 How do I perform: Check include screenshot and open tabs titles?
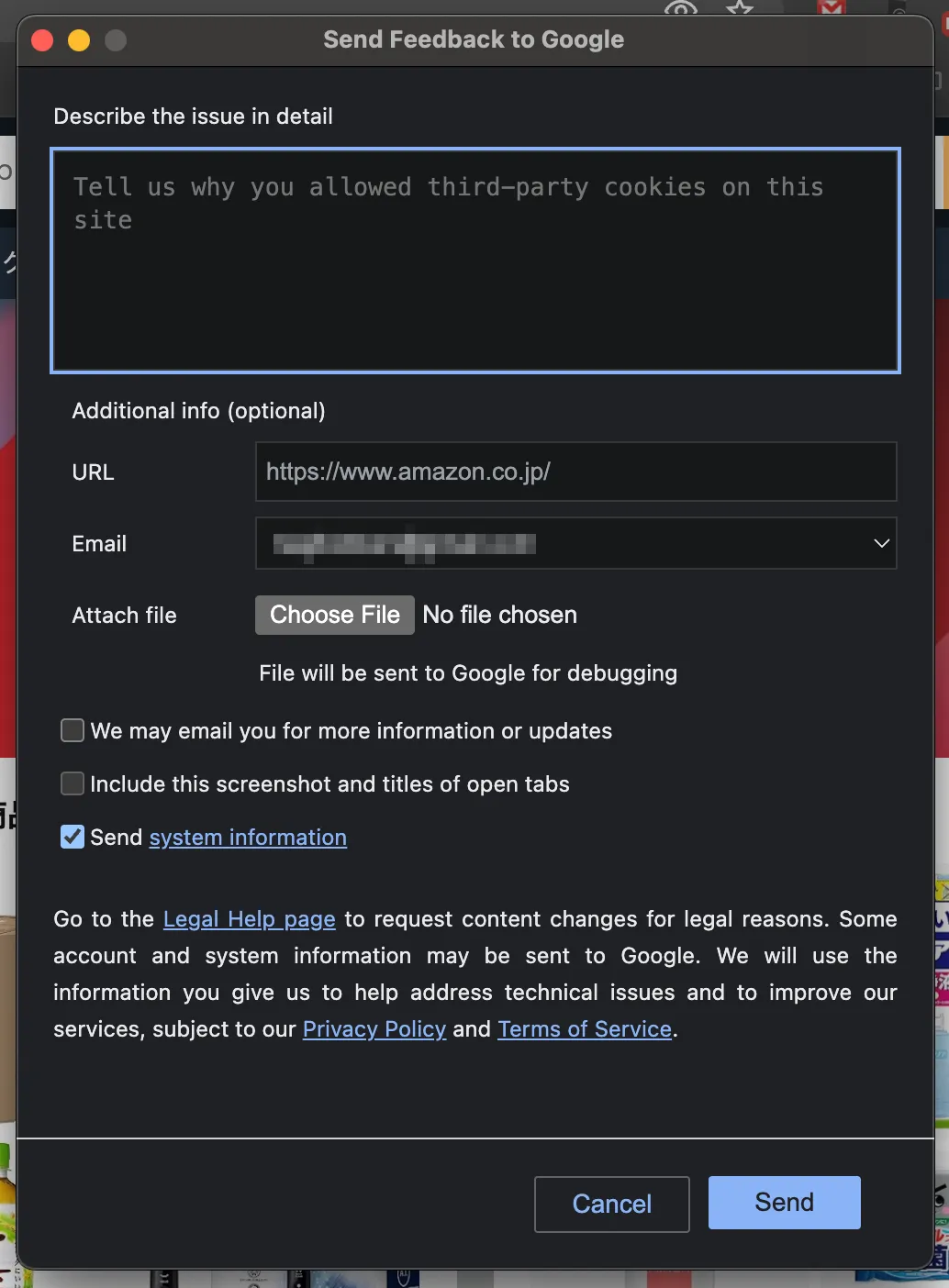73,783
